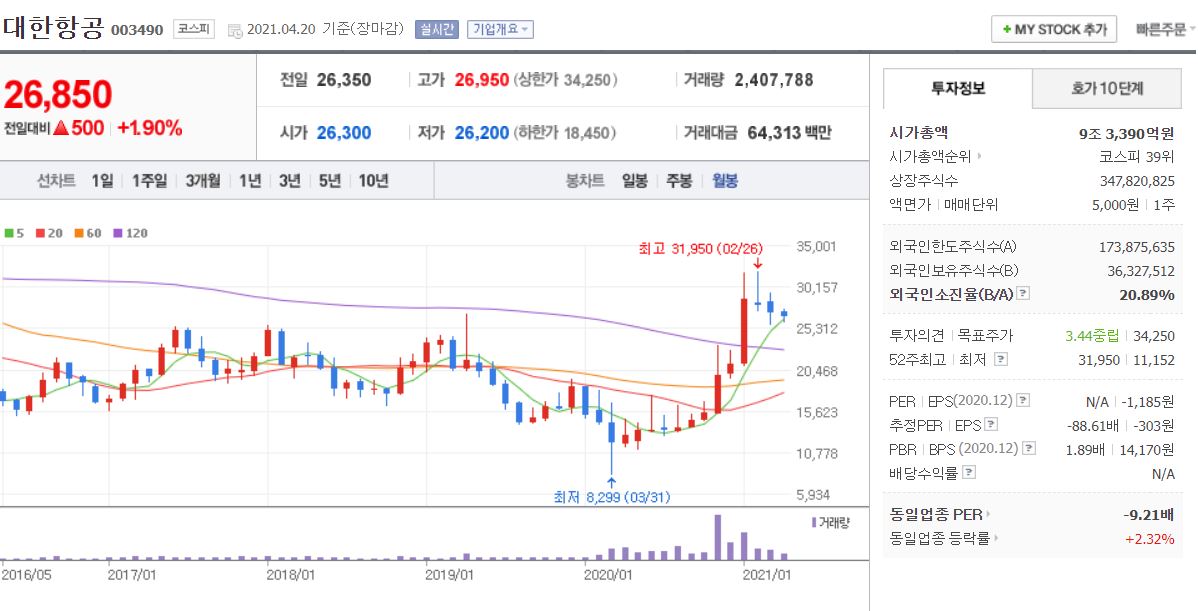Click the red 20-period moving average legend
Image resolution: width=1198 pixels, height=611 pixels.
coord(49,233)
